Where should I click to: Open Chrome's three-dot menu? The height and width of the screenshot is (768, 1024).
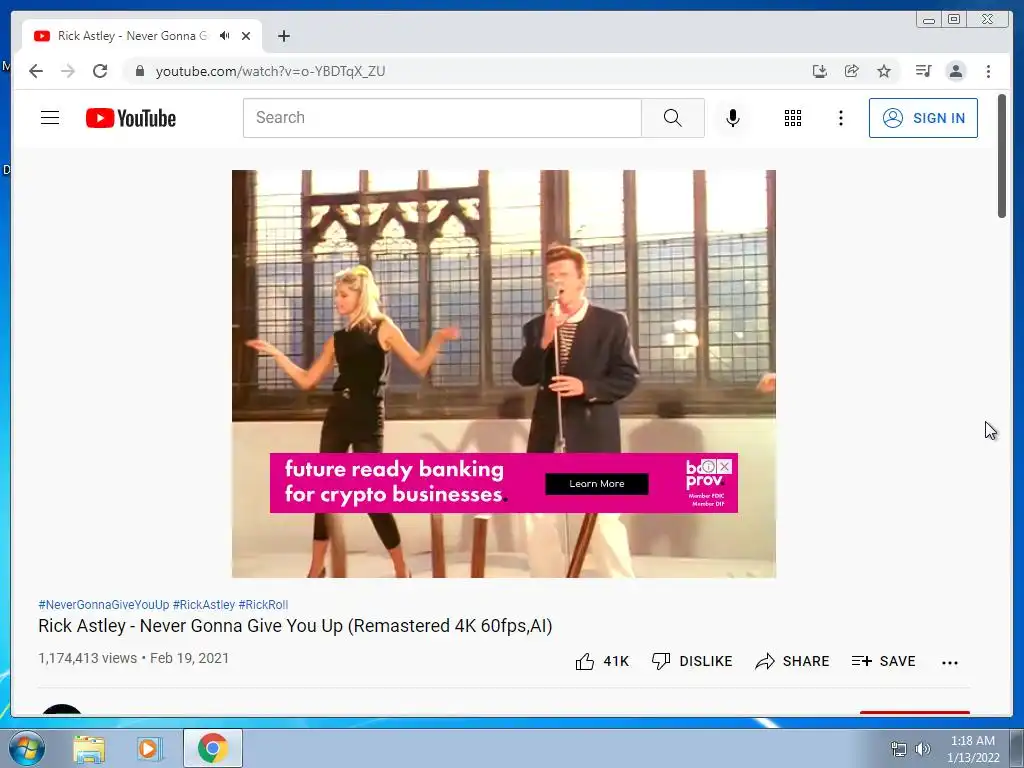[x=988, y=71]
